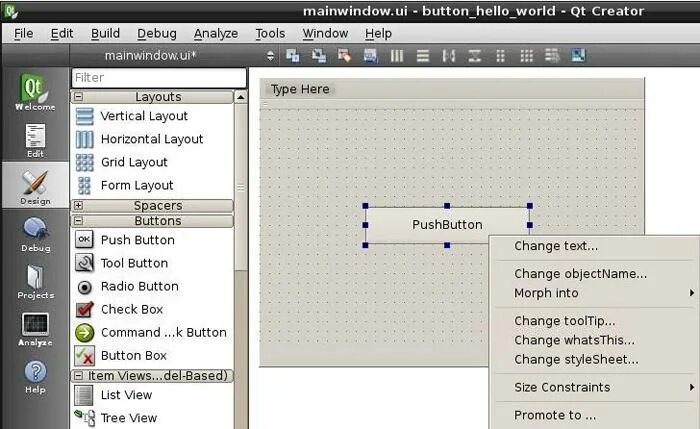Open the mainwindow.ui document selector dropdown
The height and width of the screenshot is (429, 700).
coord(270,56)
